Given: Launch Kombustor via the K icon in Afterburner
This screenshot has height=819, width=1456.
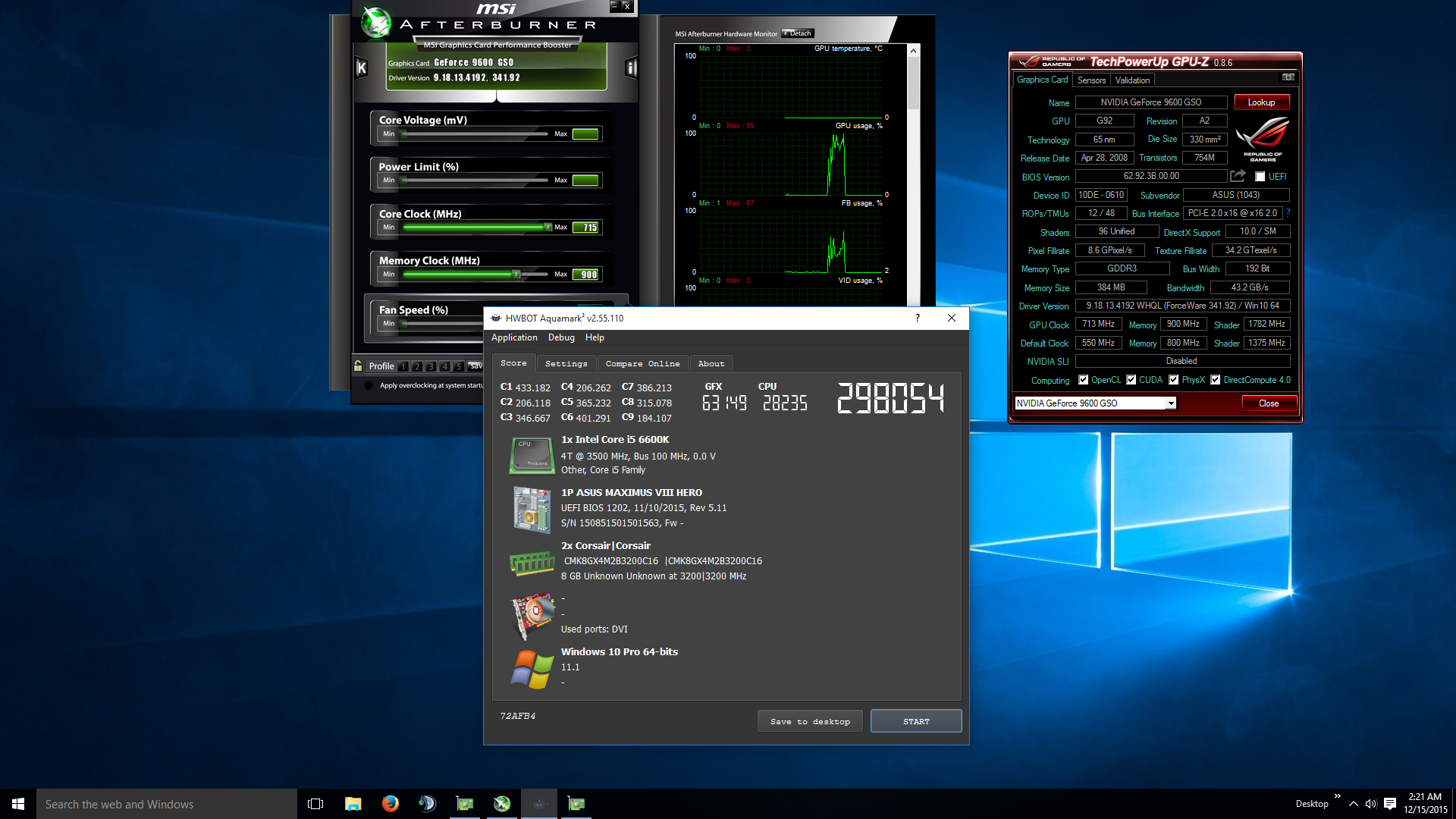Looking at the screenshot, I should pos(362,68).
